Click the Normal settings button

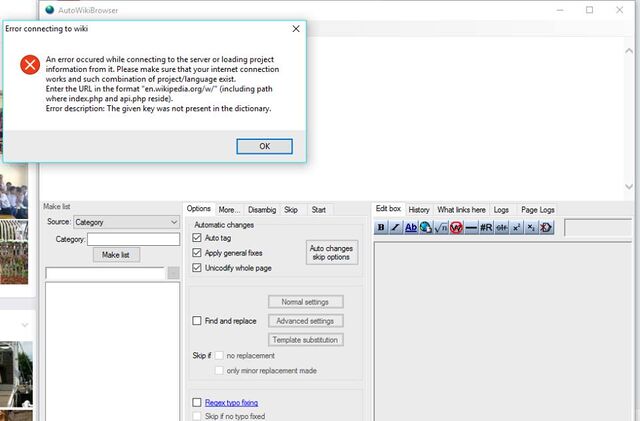tap(305, 302)
